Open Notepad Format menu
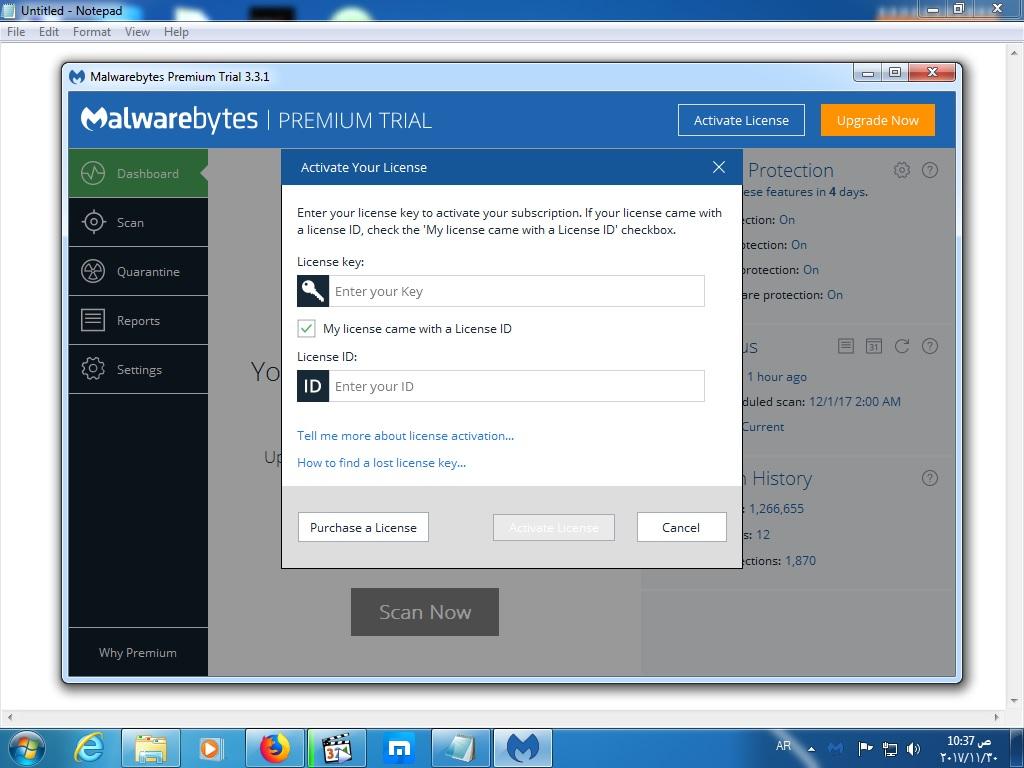The image size is (1024, 768). (91, 32)
